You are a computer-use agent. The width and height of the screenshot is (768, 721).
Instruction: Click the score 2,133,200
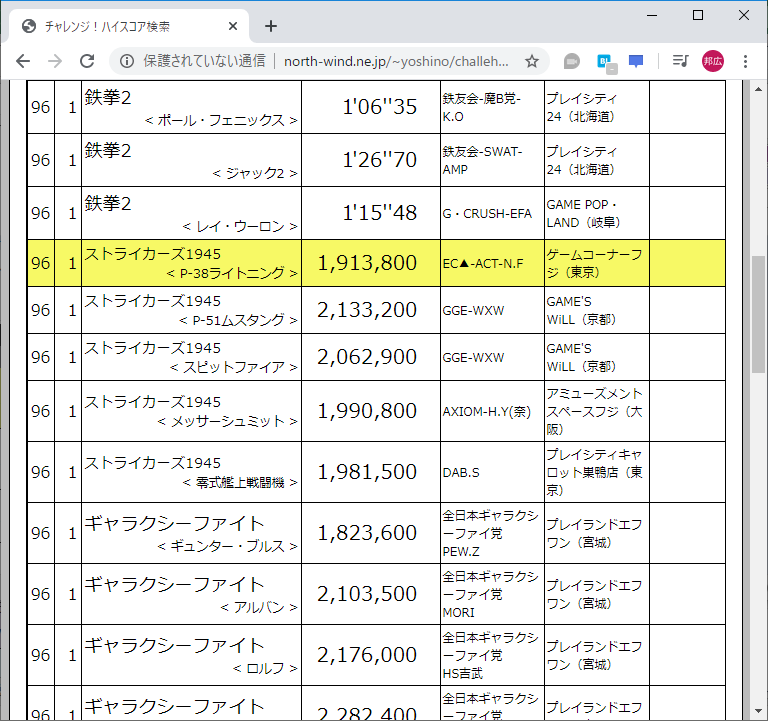[x=367, y=310]
